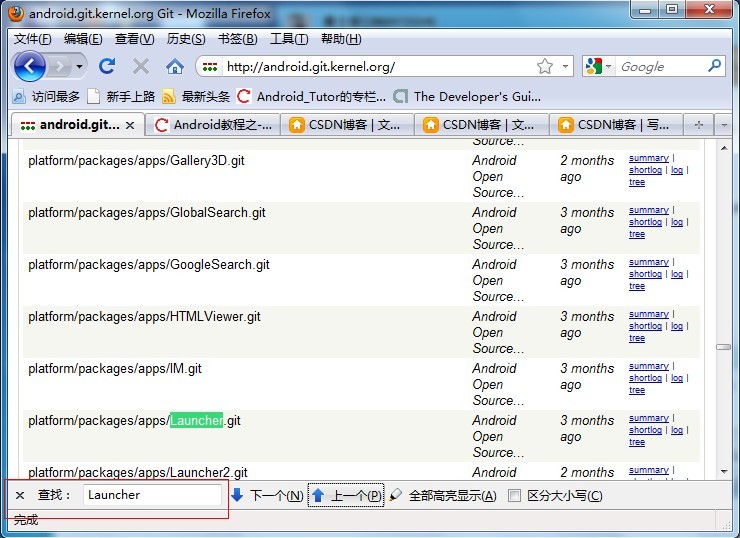Open summary link for Launcher2.git

point(649,470)
